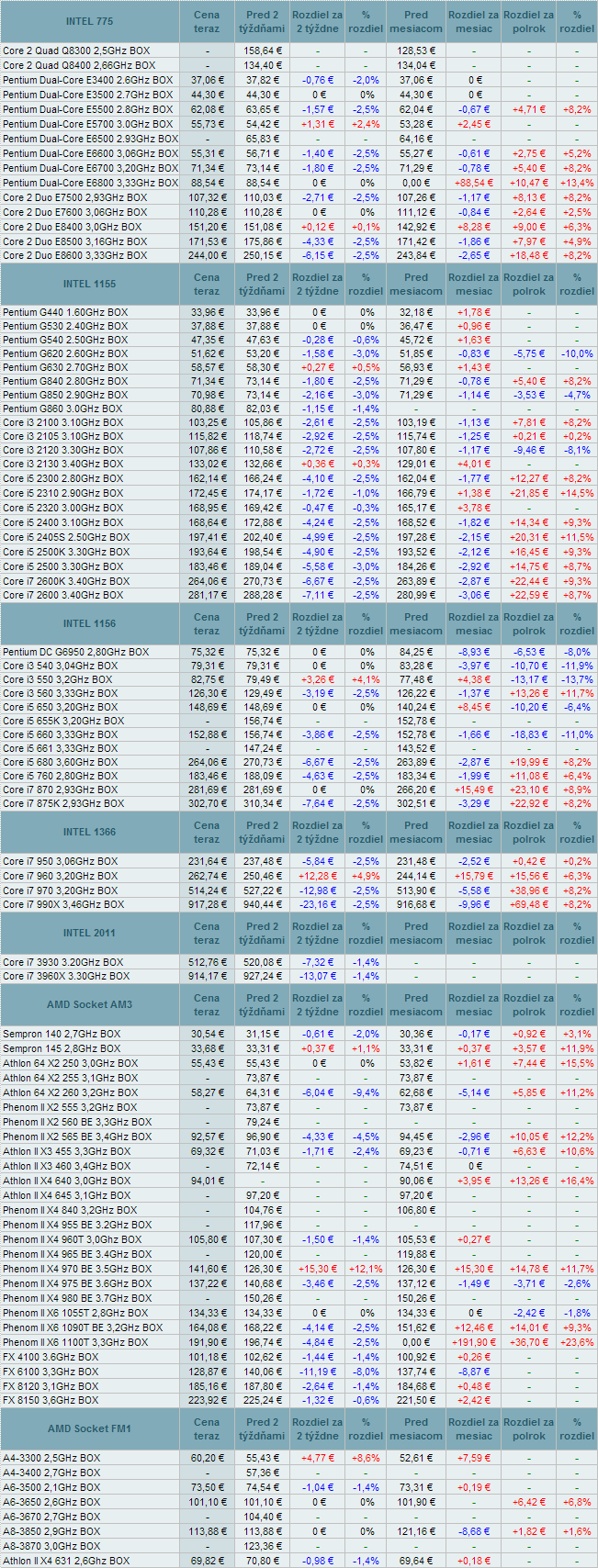
Task: Select Athlon II X4 631 2,6Ghz BOX
Action: point(66,1561)
